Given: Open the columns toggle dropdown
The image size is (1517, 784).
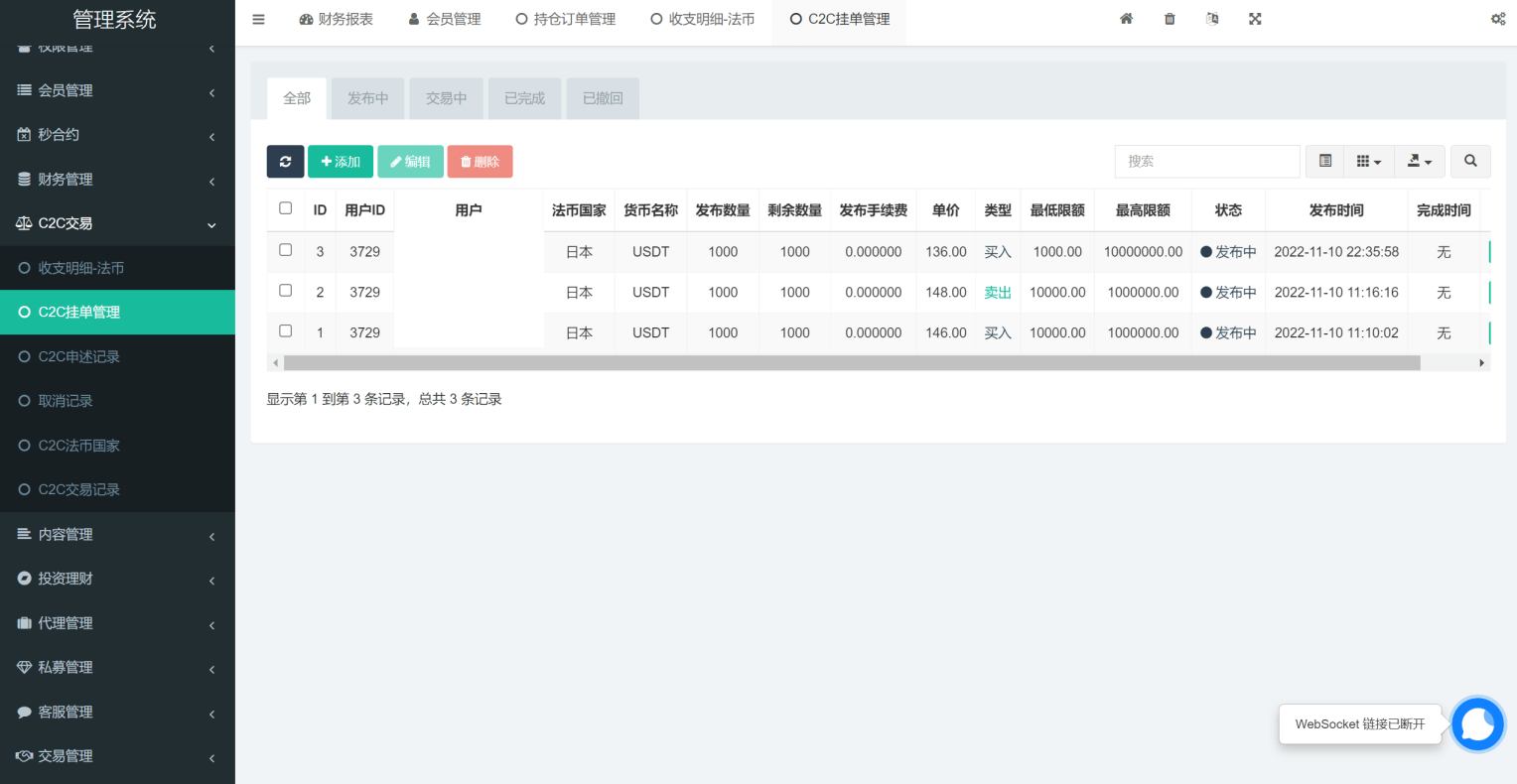Looking at the screenshot, I should coord(1369,161).
